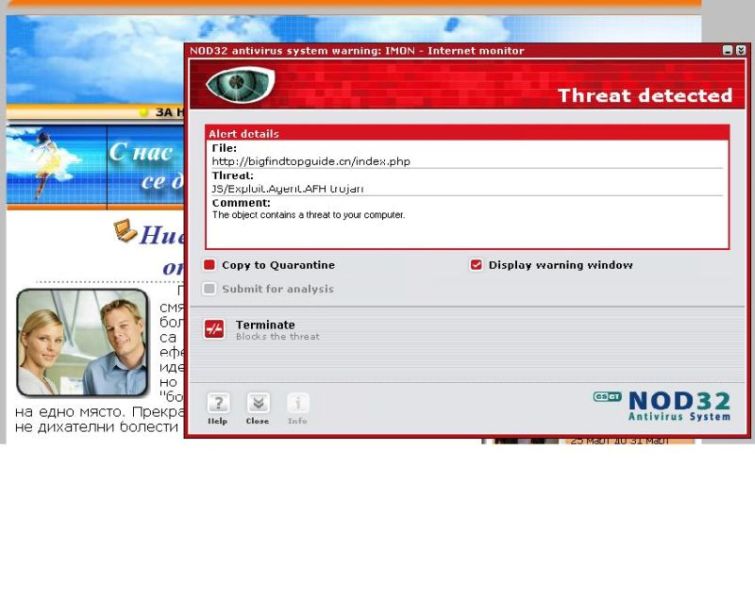Select the Alert details header
755x600 pixels.
point(244,133)
